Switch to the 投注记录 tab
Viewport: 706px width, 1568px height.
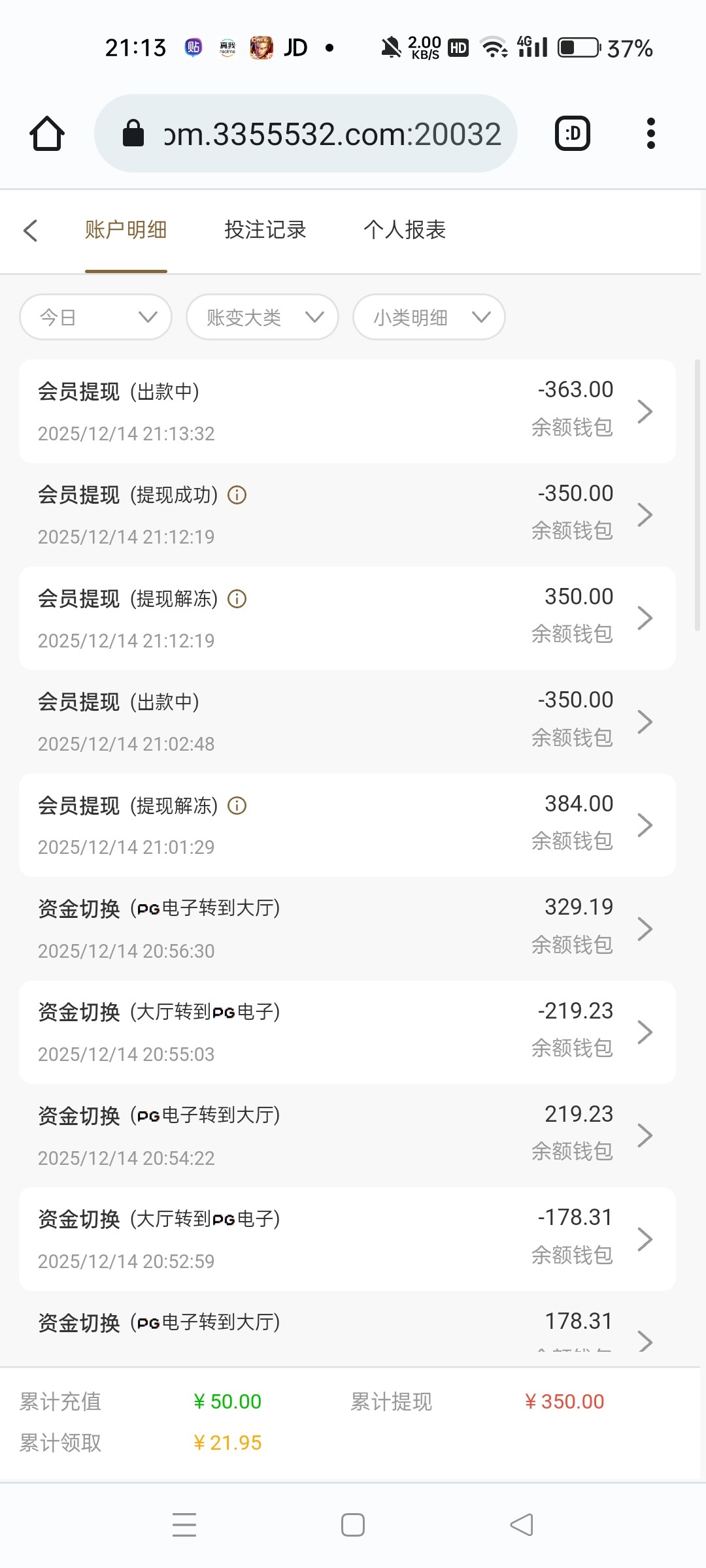[265, 230]
